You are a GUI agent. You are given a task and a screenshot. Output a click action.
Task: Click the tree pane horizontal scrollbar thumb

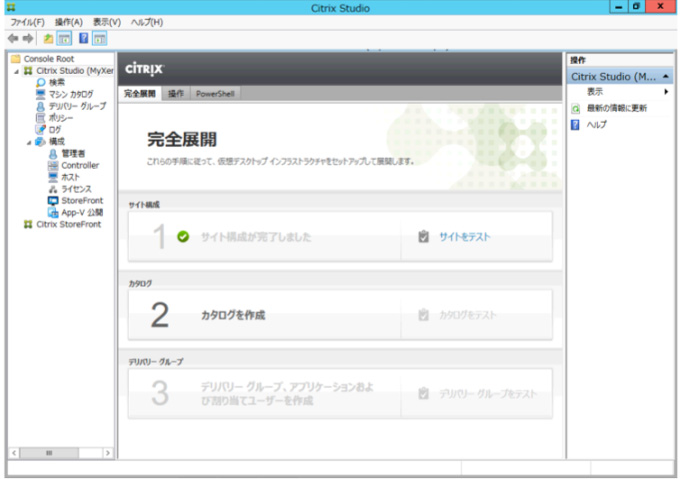(x=49, y=453)
